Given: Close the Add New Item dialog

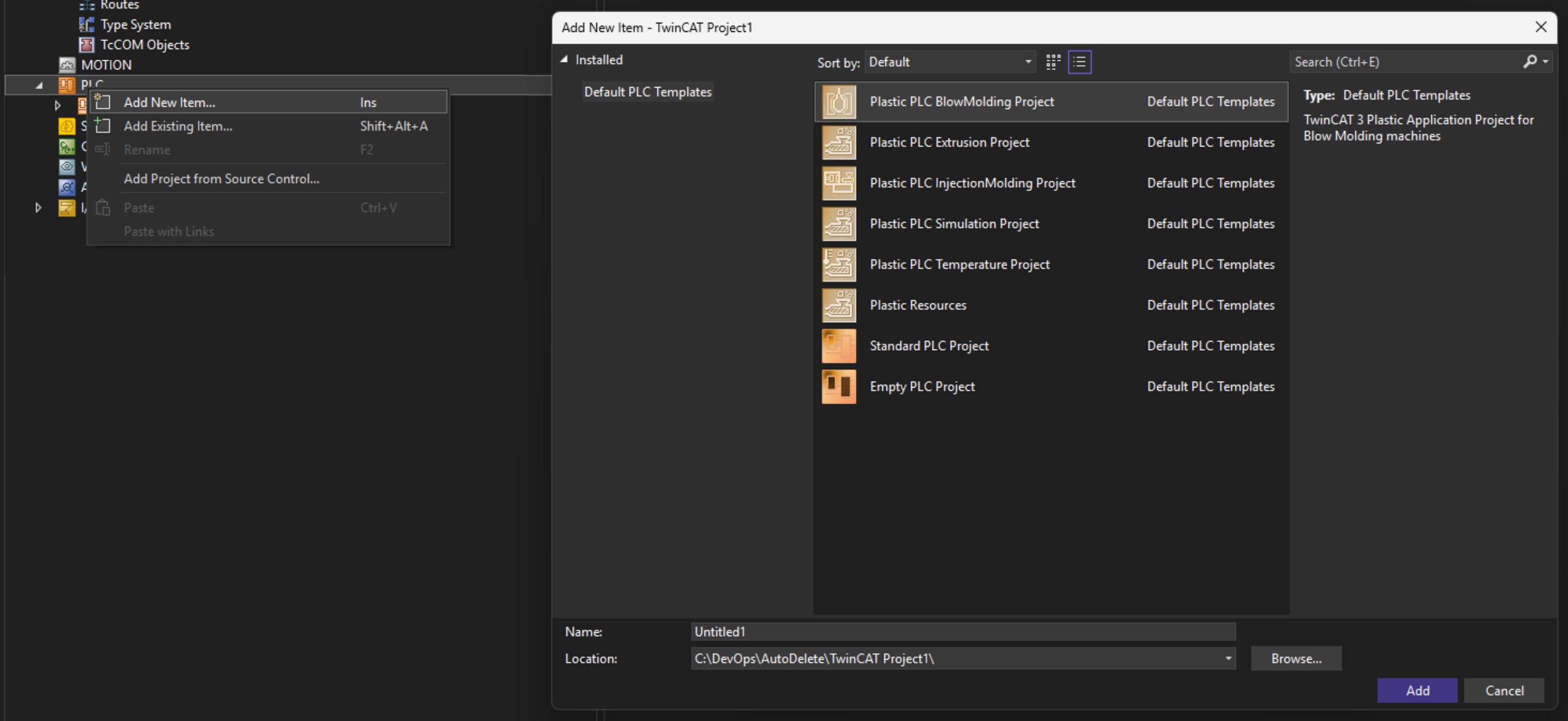Looking at the screenshot, I should pyautogui.click(x=1541, y=27).
